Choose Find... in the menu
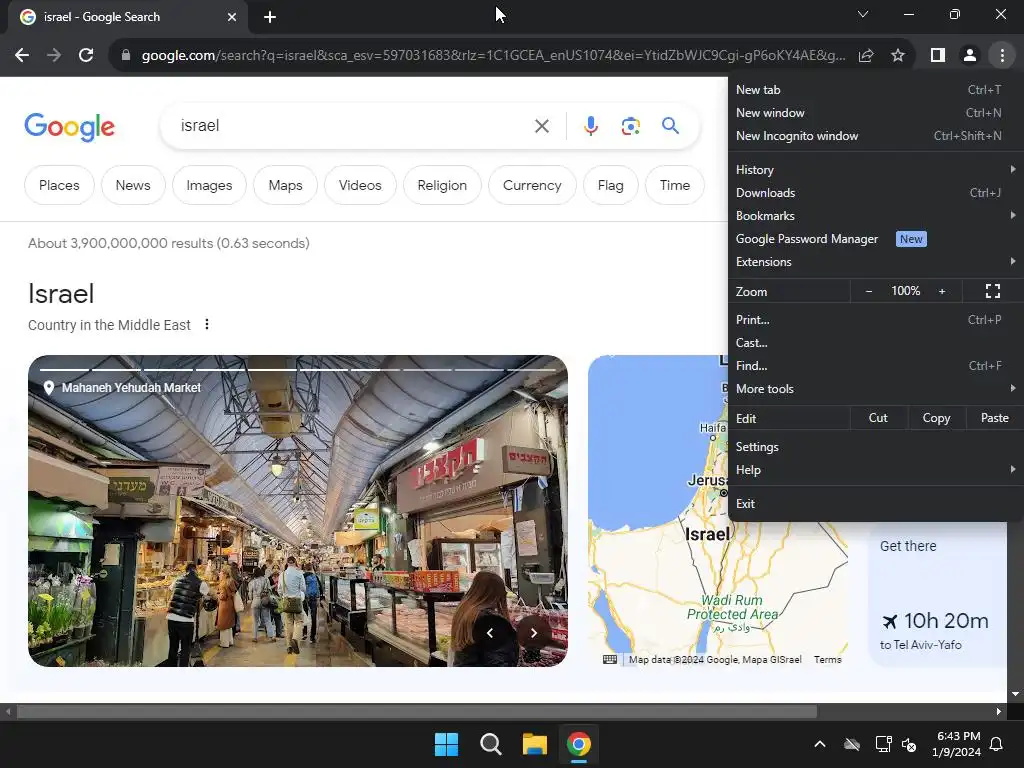 coord(875,366)
